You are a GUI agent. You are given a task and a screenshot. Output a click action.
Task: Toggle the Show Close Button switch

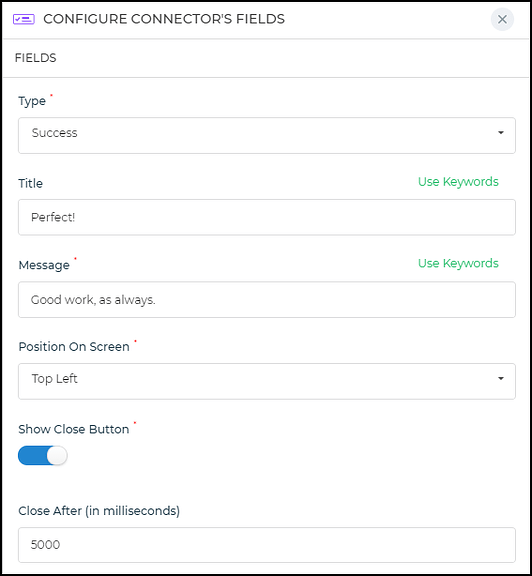(x=43, y=456)
